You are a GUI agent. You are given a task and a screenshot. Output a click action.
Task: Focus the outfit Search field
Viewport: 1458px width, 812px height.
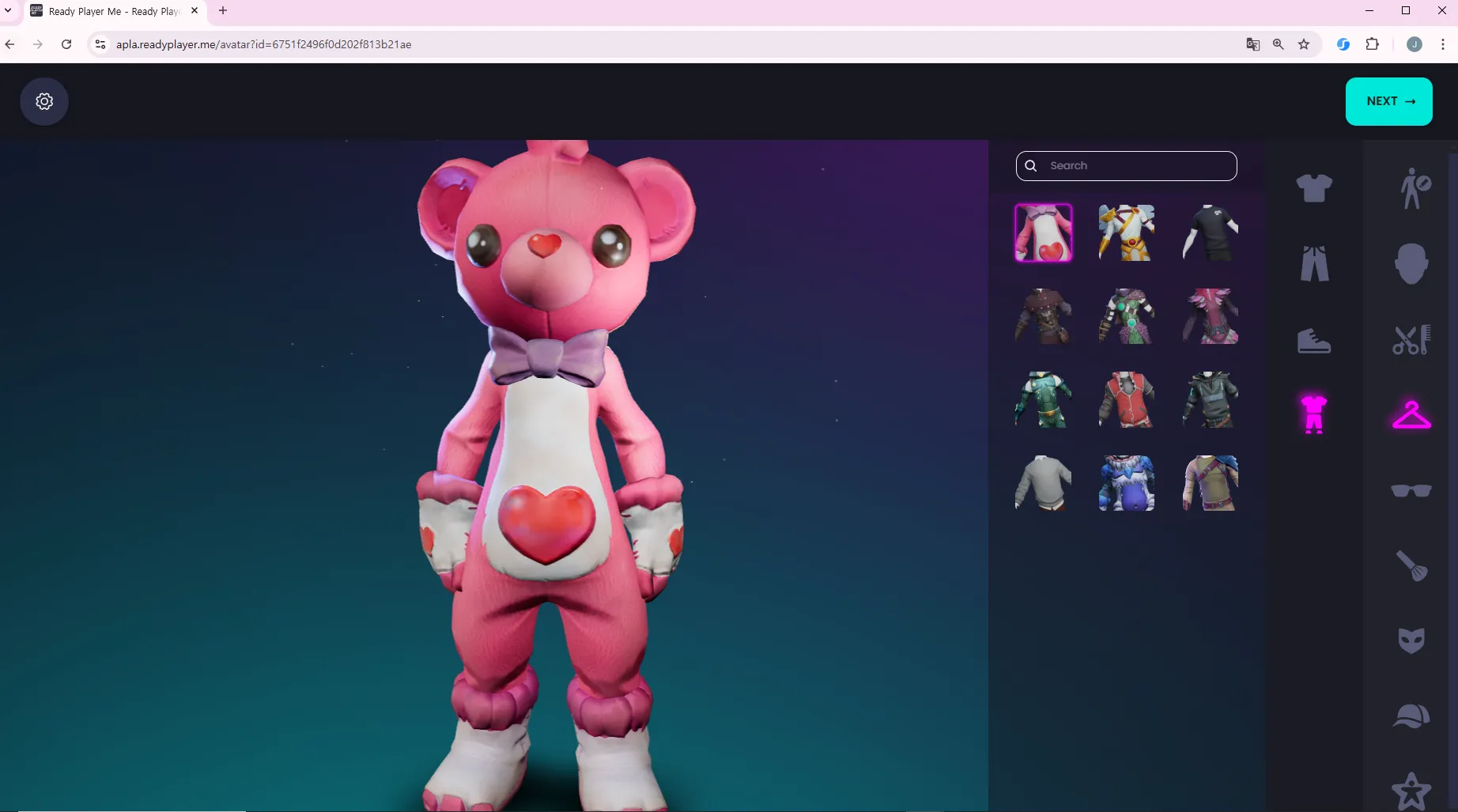pos(1126,166)
